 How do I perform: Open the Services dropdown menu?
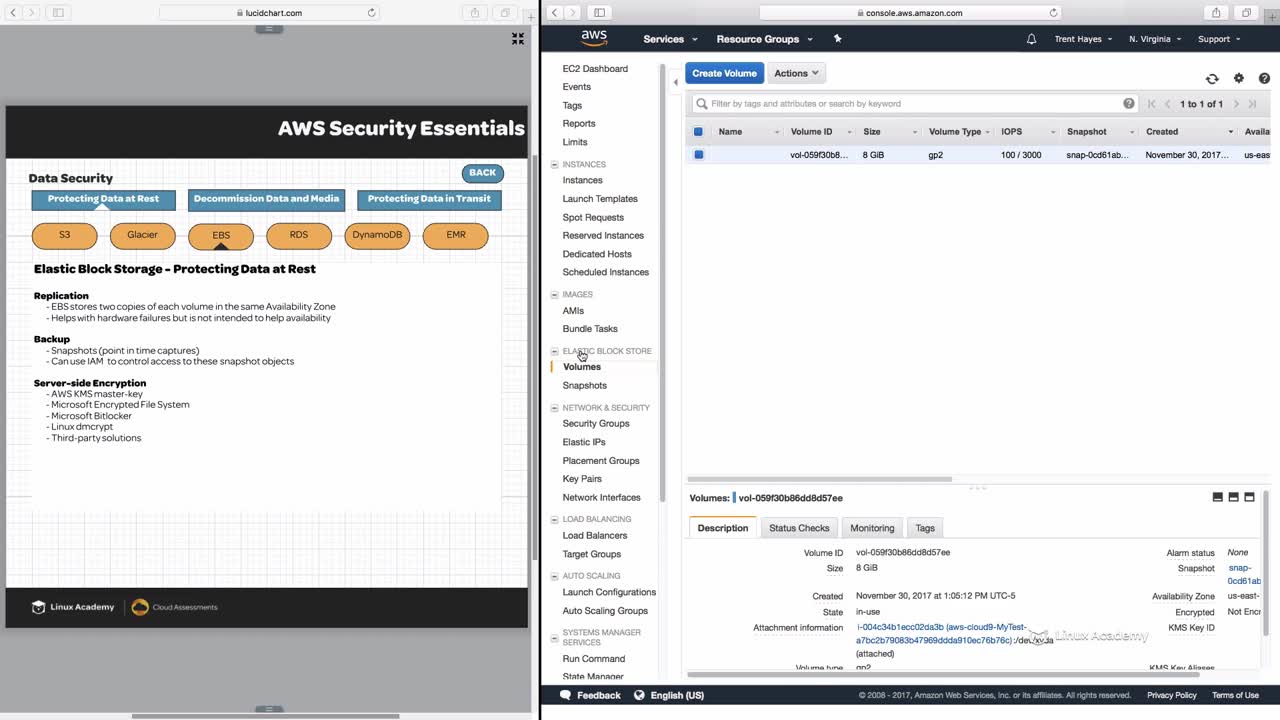click(670, 39)
